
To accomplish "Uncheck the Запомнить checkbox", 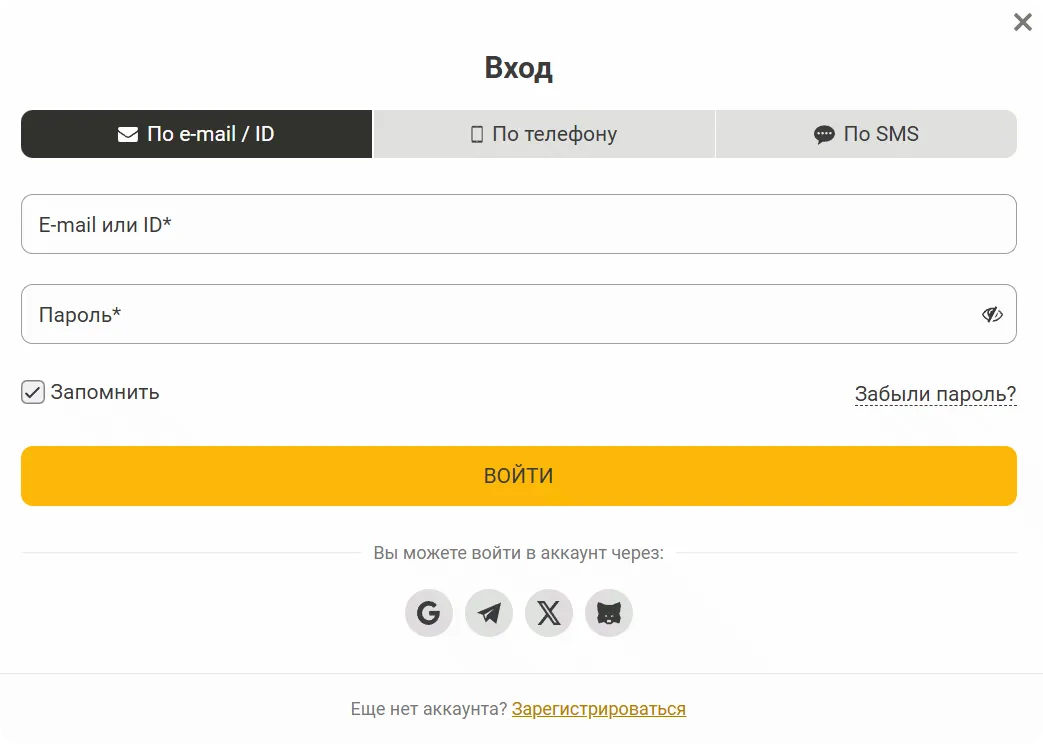I will [33, 392].
